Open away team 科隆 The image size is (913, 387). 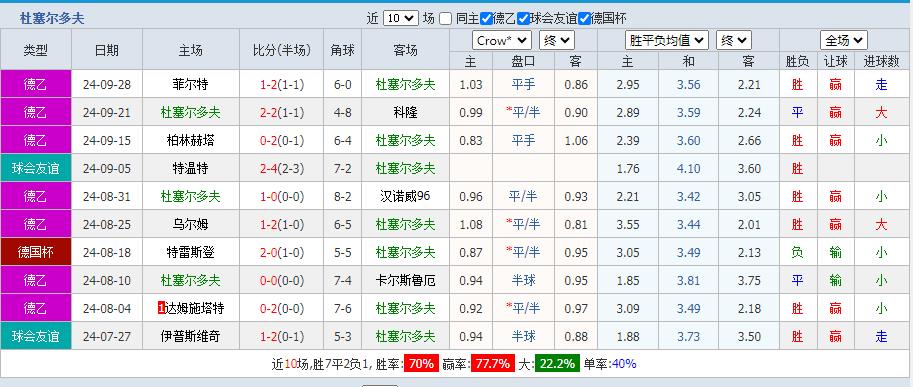[405, 112]
